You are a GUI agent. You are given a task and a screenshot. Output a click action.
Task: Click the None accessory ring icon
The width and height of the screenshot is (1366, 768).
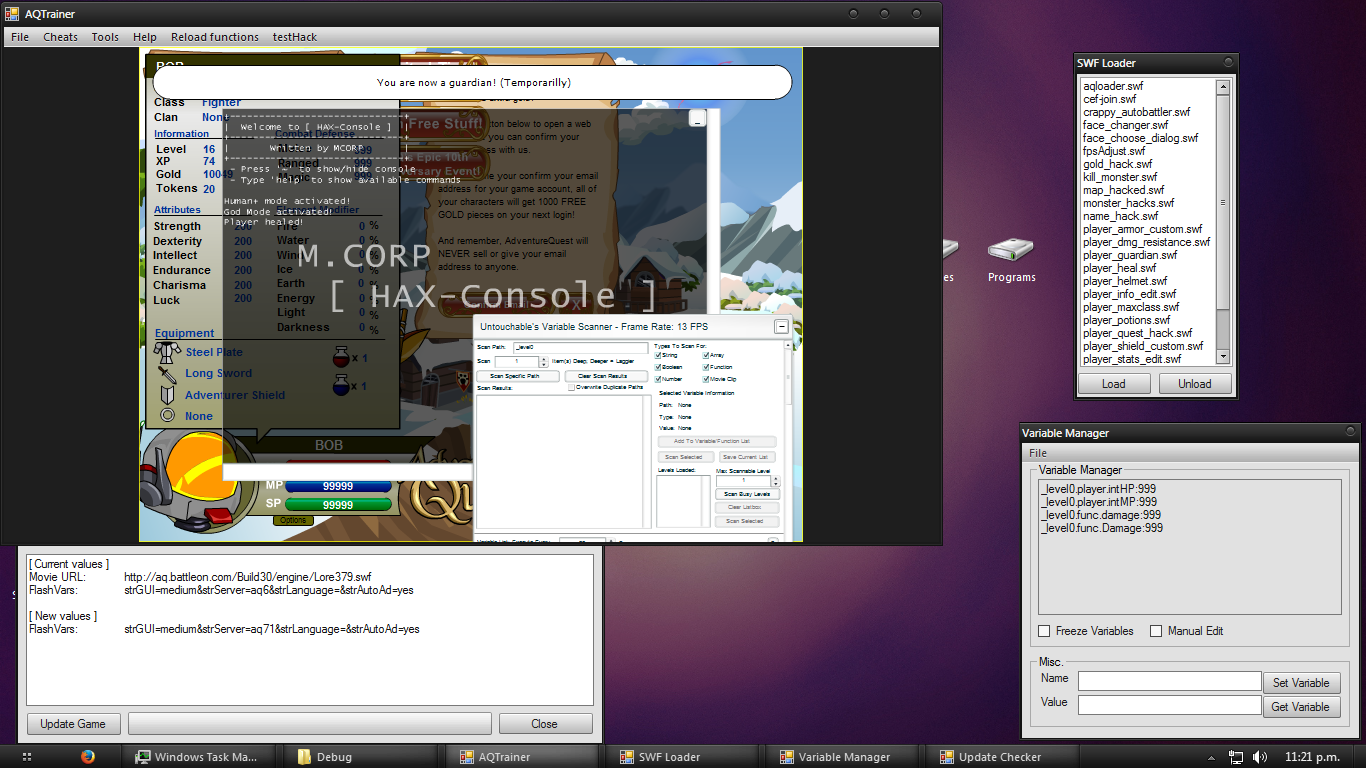click(167, 415)
